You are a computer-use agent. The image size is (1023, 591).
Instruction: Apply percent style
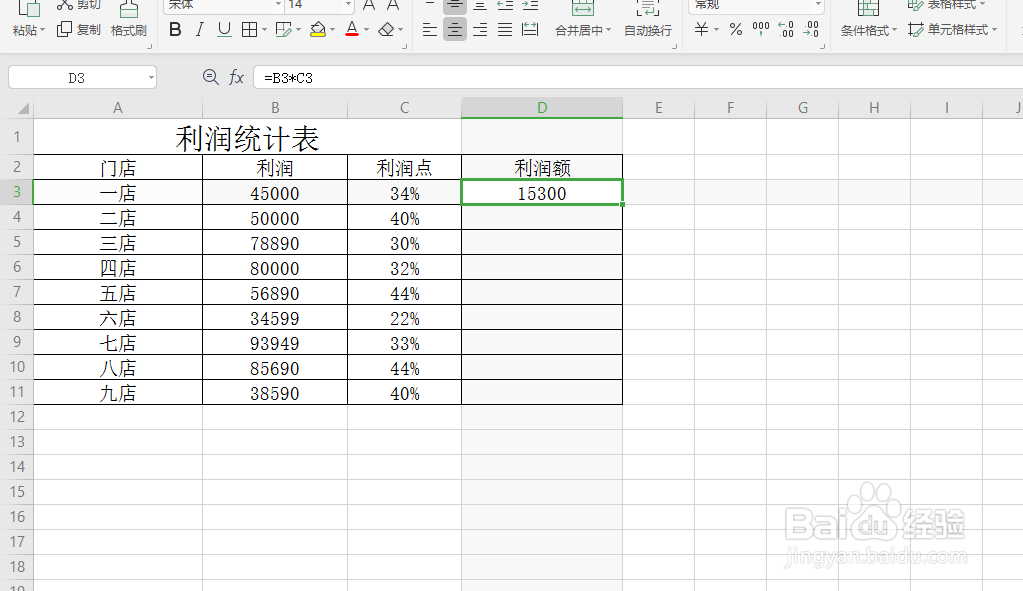click(x=736, y=29)
